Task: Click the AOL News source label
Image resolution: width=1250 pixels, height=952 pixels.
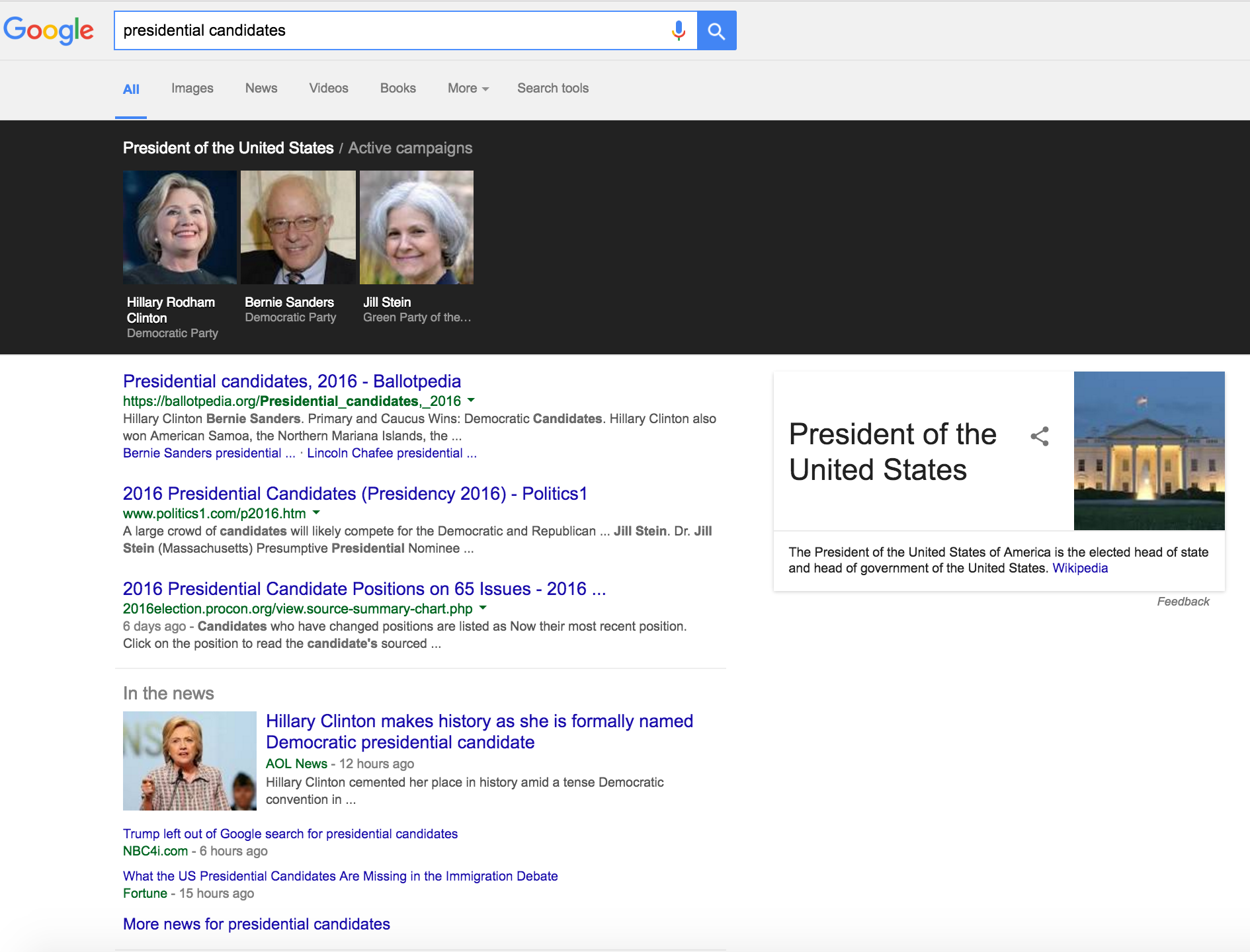Action: click(296, 764)
